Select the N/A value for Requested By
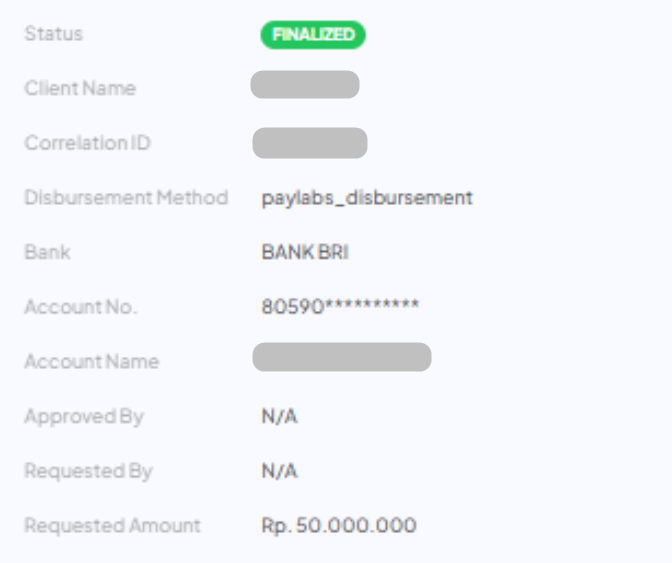This screenshot has height=563, width=672. 280,471
